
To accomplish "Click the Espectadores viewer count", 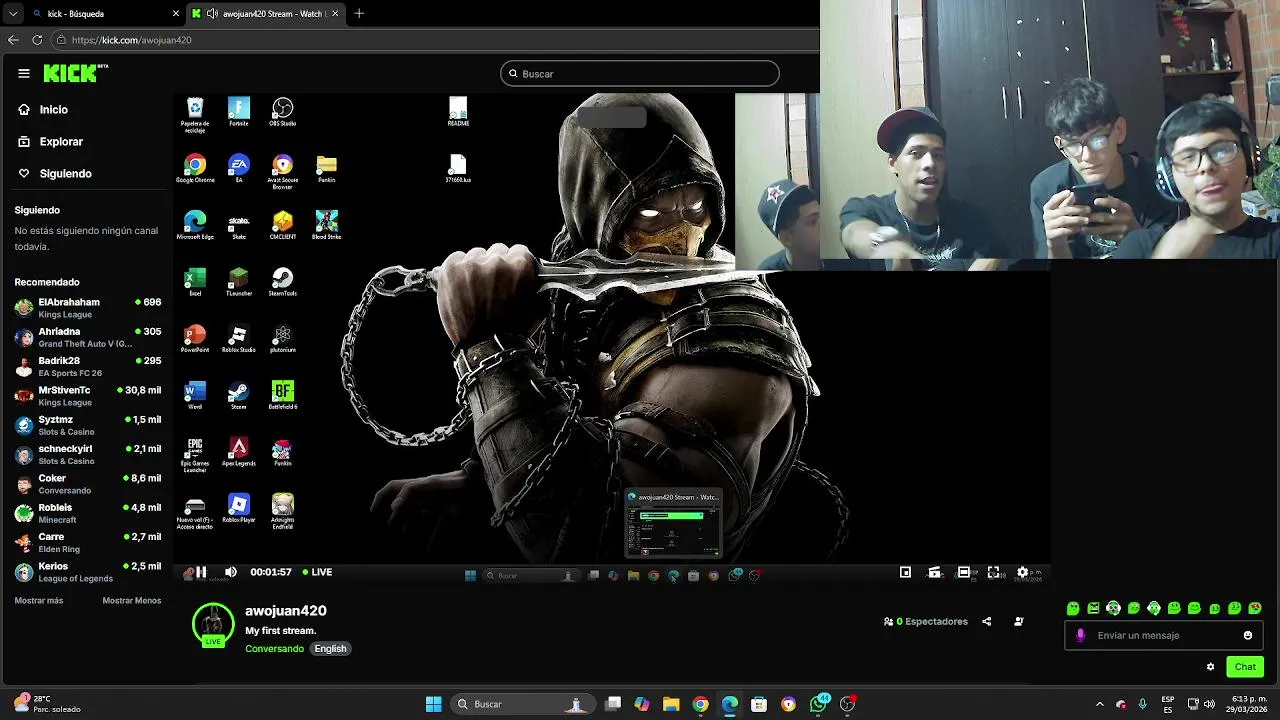I will click(926, 622).
